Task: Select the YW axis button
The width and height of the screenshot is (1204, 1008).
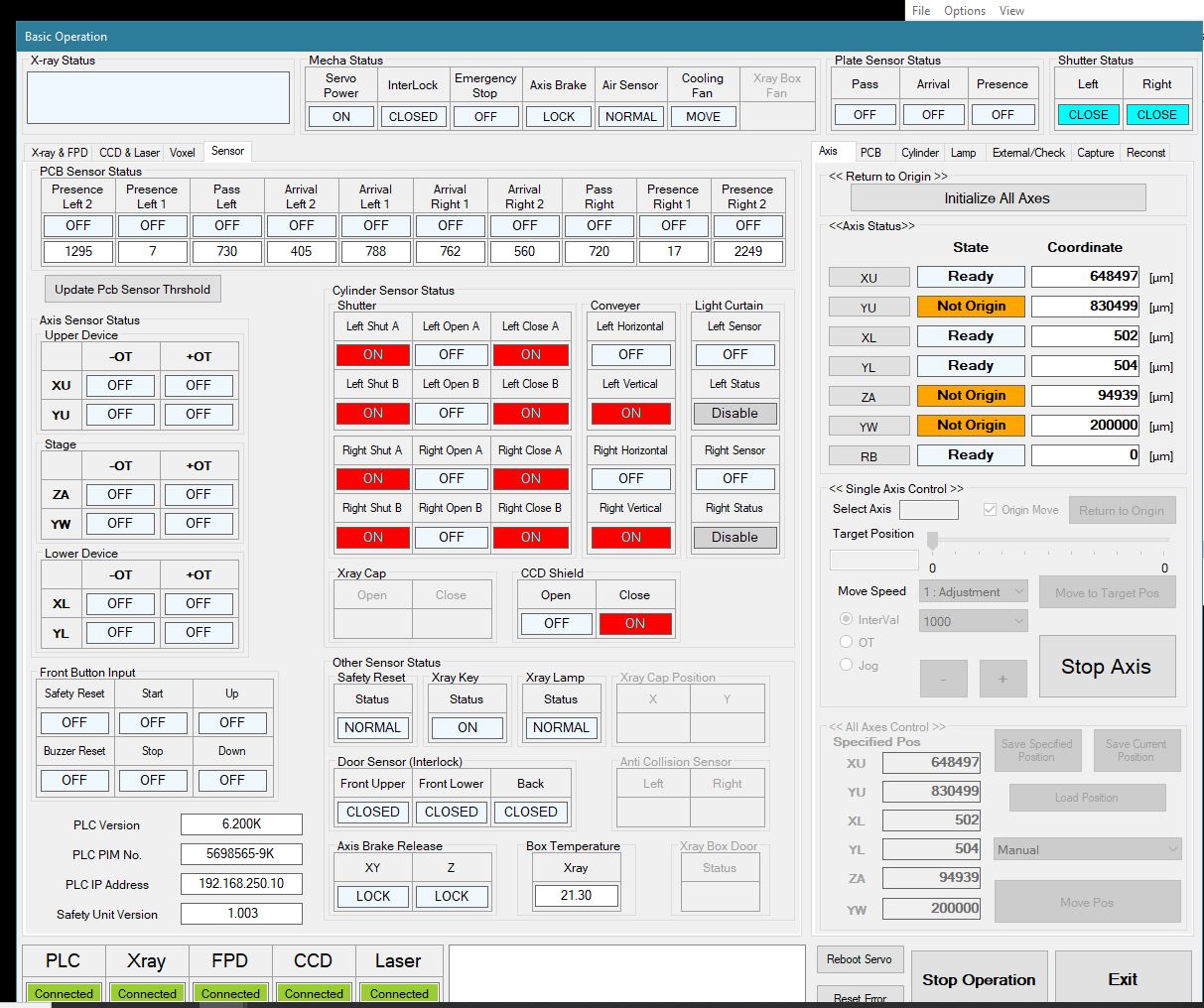Action: [x=869, y=427]
